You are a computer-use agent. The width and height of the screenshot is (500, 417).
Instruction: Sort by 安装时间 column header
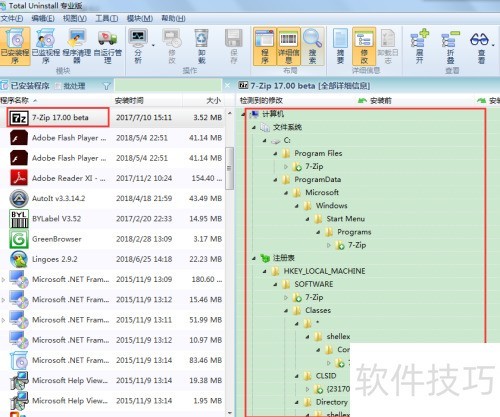(x=129, y=100)
